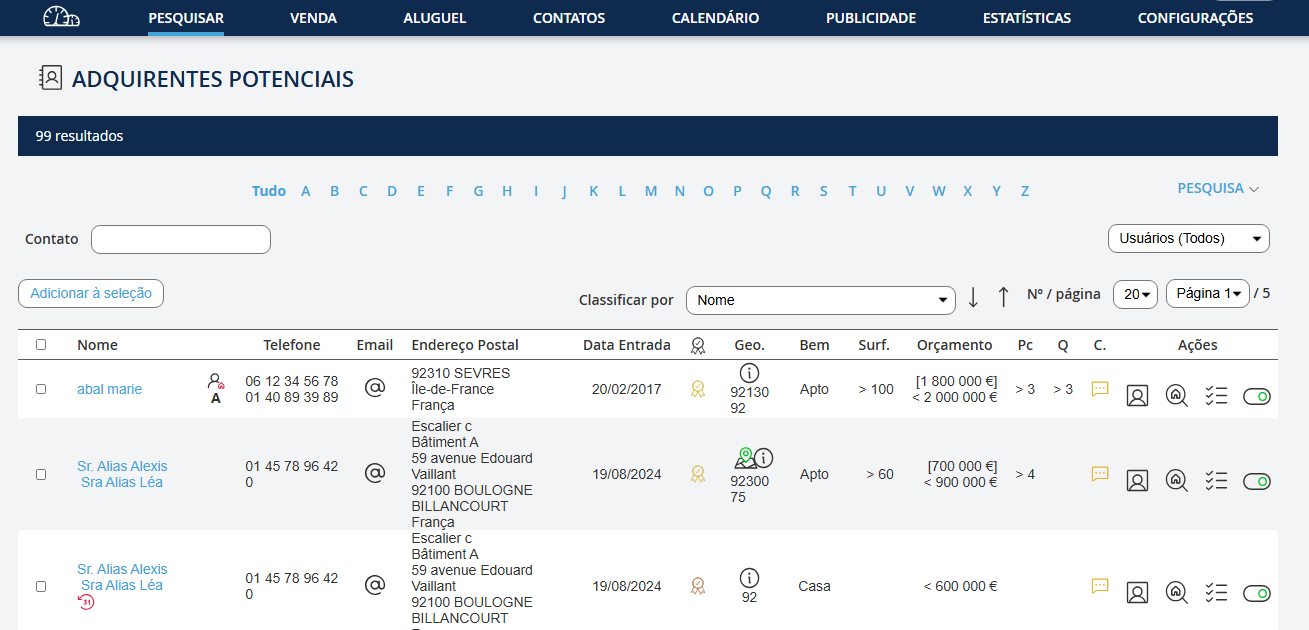Open the Usuários (Todos) dropdown
The image size is (1309, 630).
[1188, 239]
